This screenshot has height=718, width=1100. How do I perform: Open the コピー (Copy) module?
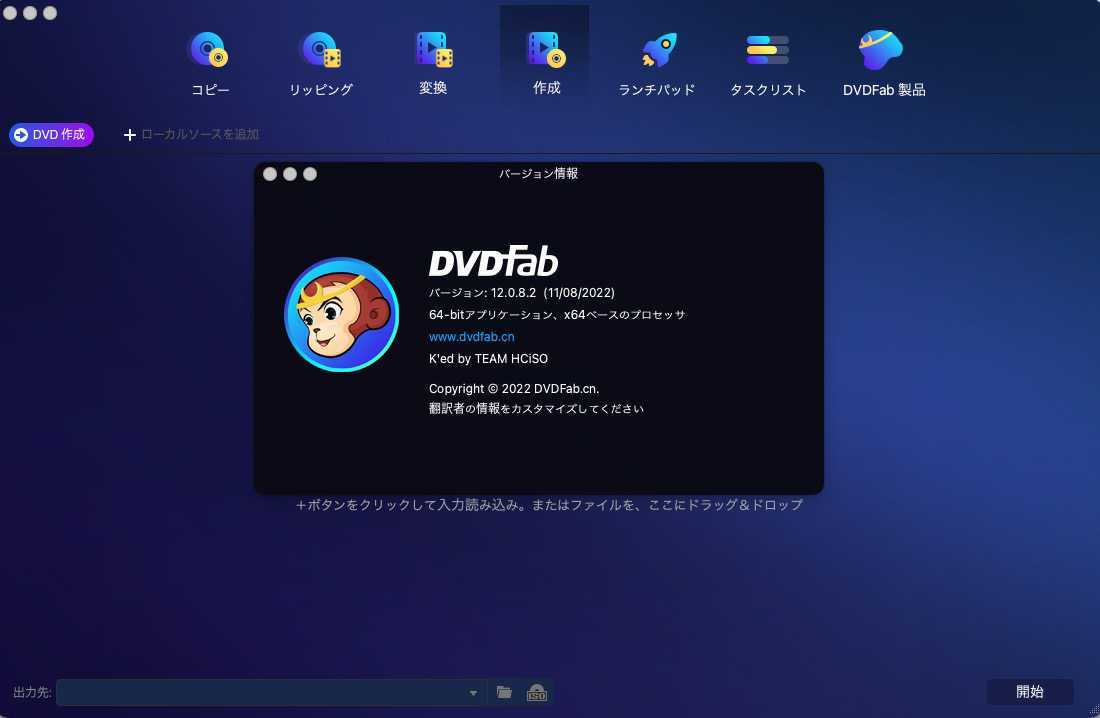[x=210, y=64]
